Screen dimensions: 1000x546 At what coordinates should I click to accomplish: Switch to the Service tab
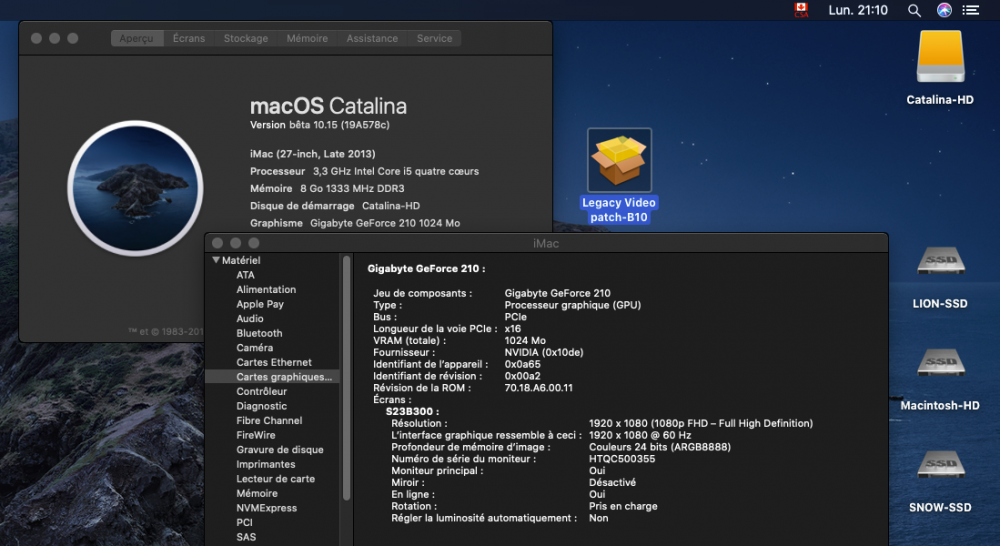coord(434,38)
